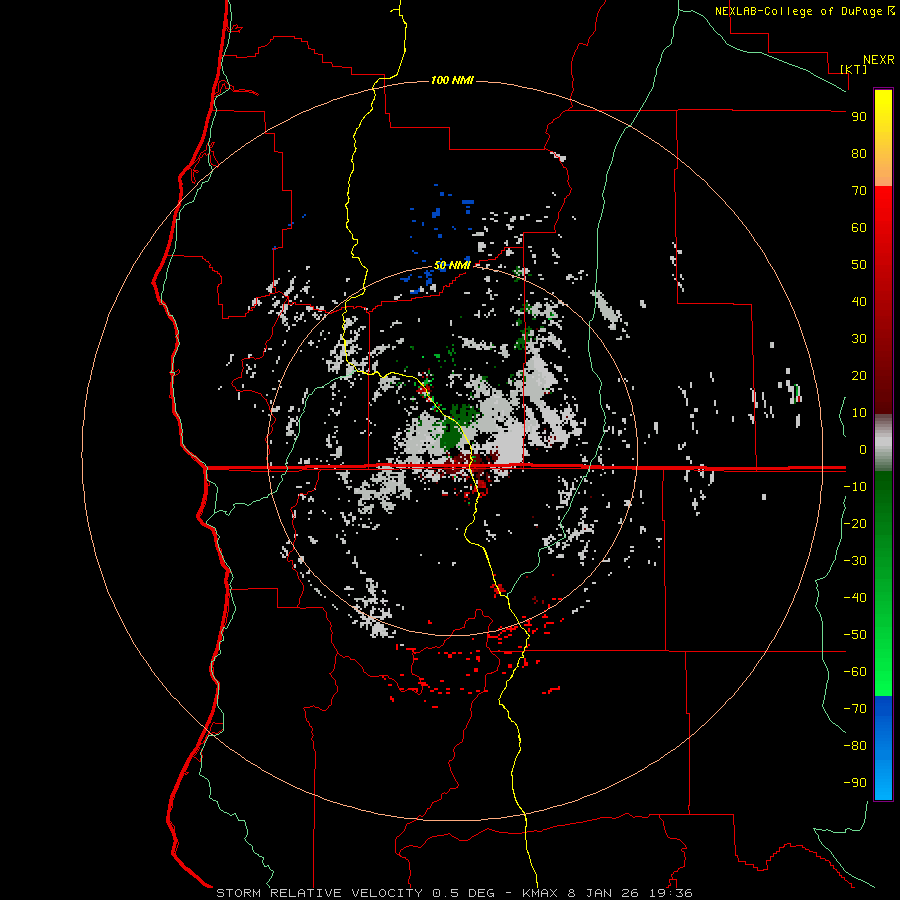The image size is (900, 900).
Task: Click the 50 NMI range ring label
Action: click(x=452, y=265)
